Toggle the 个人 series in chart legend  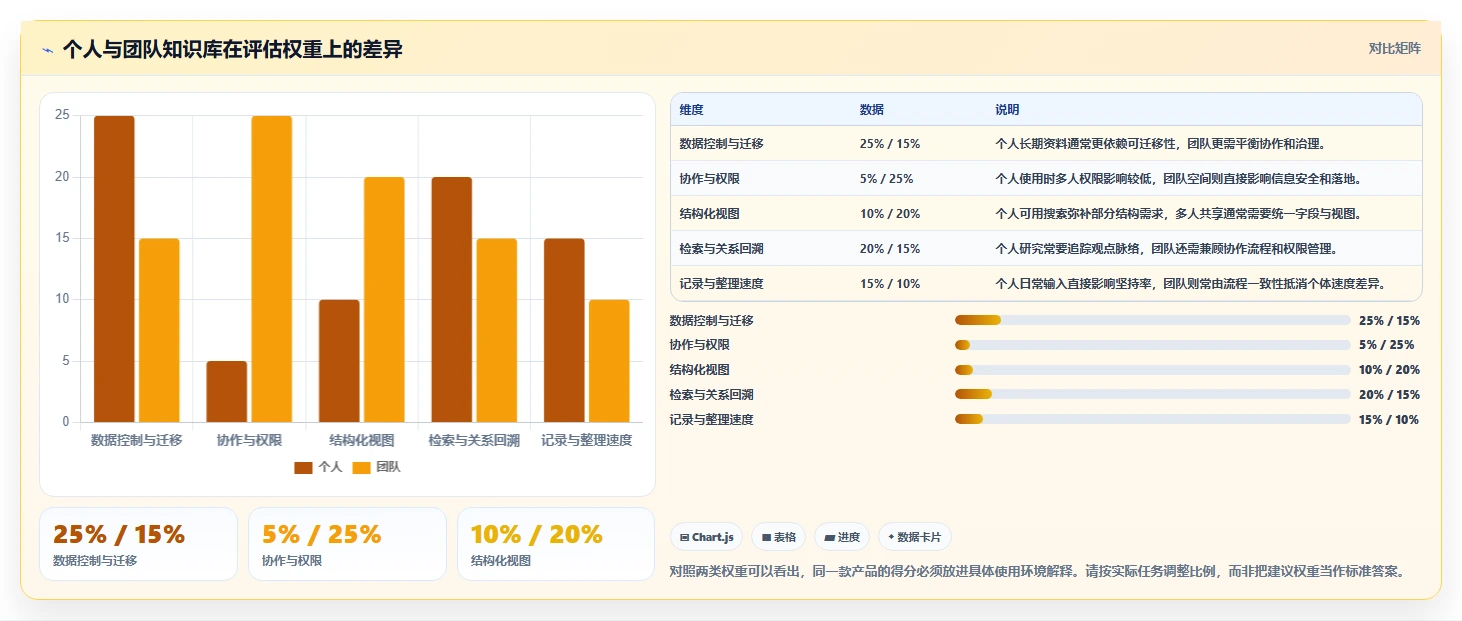coord(318,467)
